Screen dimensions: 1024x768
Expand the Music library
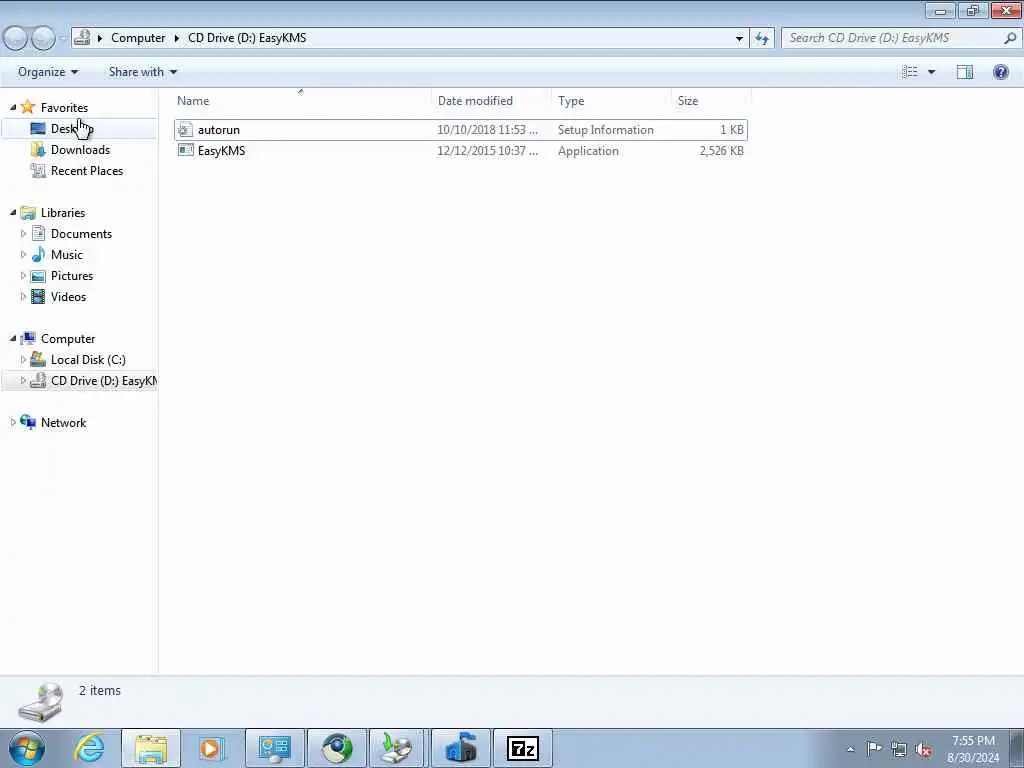[x=24, y=254]
